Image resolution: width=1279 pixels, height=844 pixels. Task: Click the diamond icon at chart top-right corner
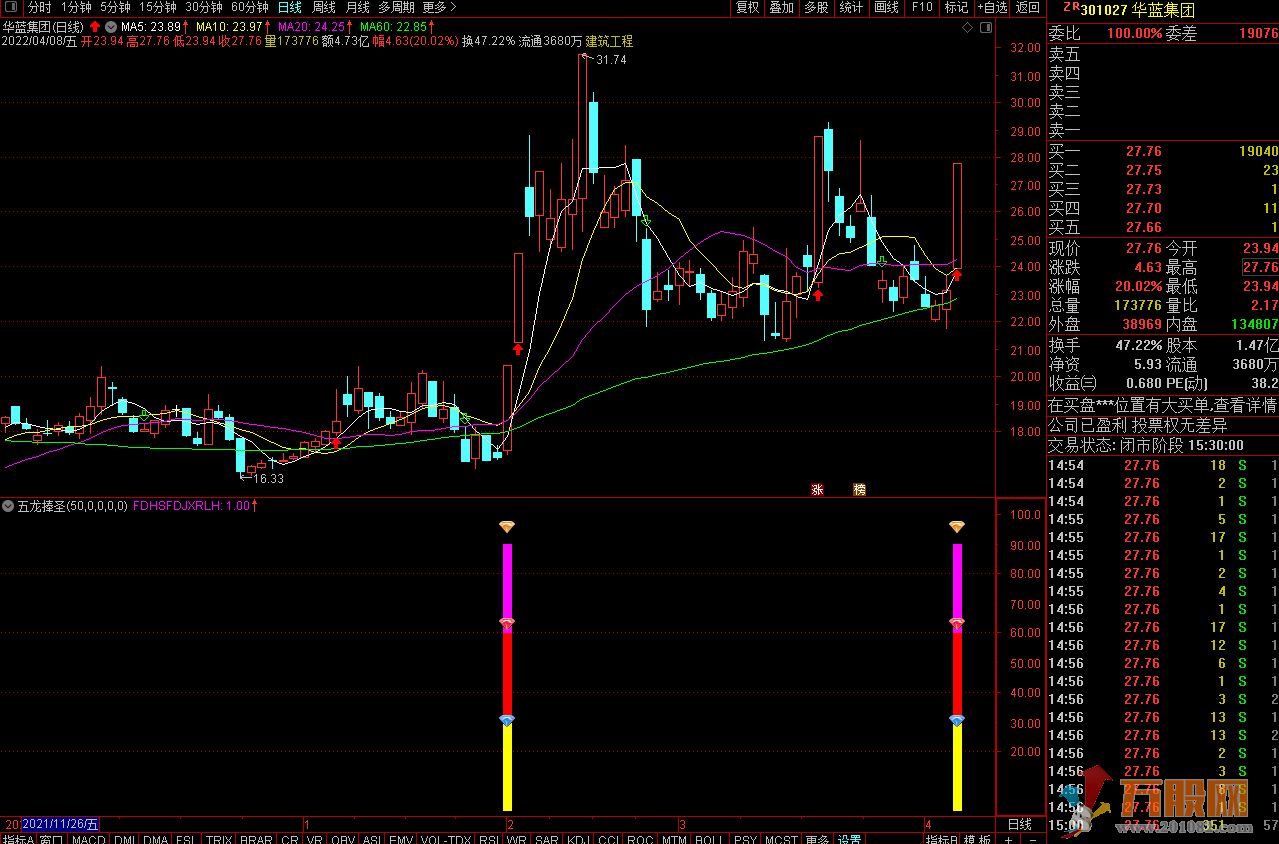(966, 28)
